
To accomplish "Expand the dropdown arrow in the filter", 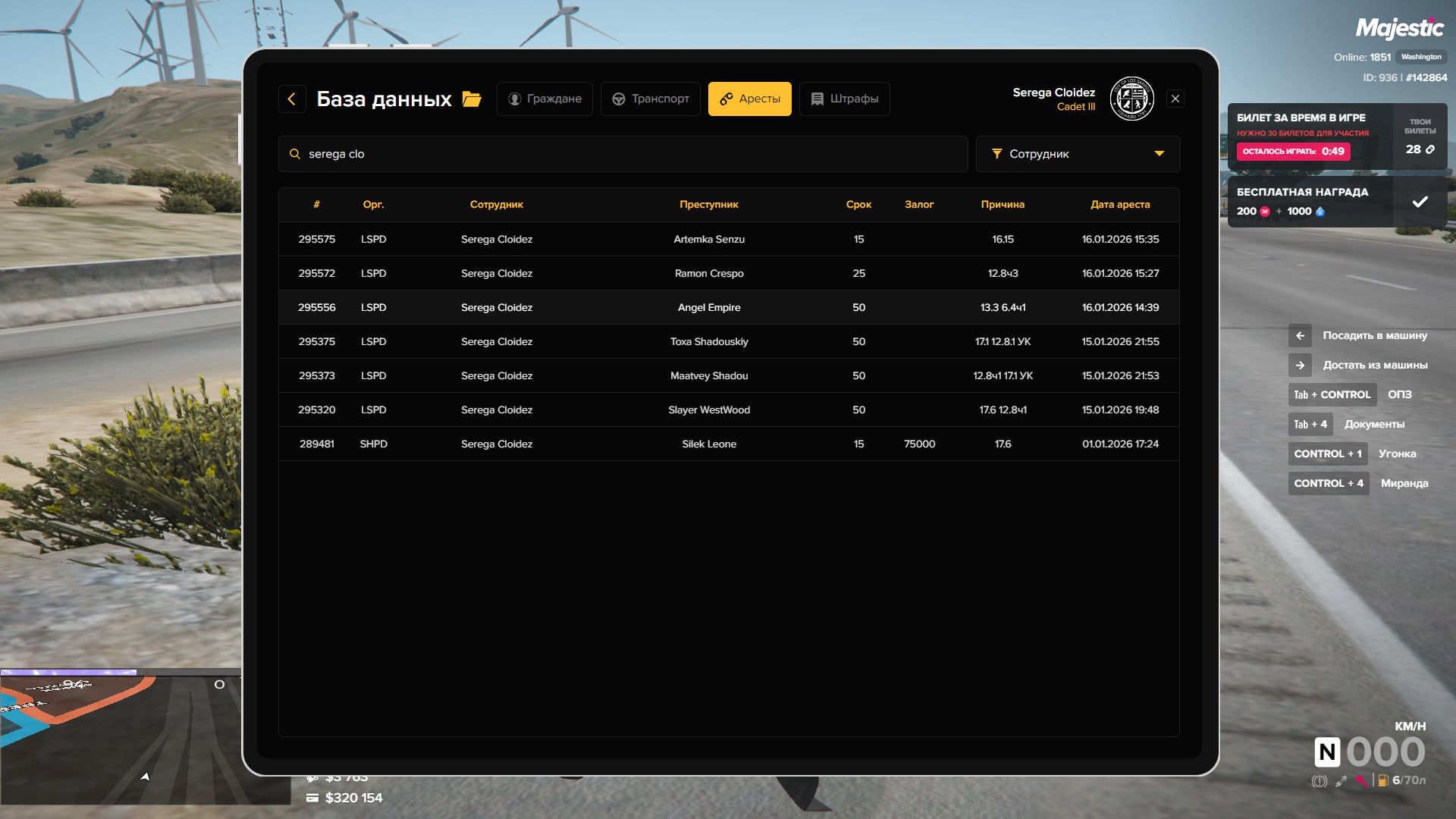I will [1159, 154].
